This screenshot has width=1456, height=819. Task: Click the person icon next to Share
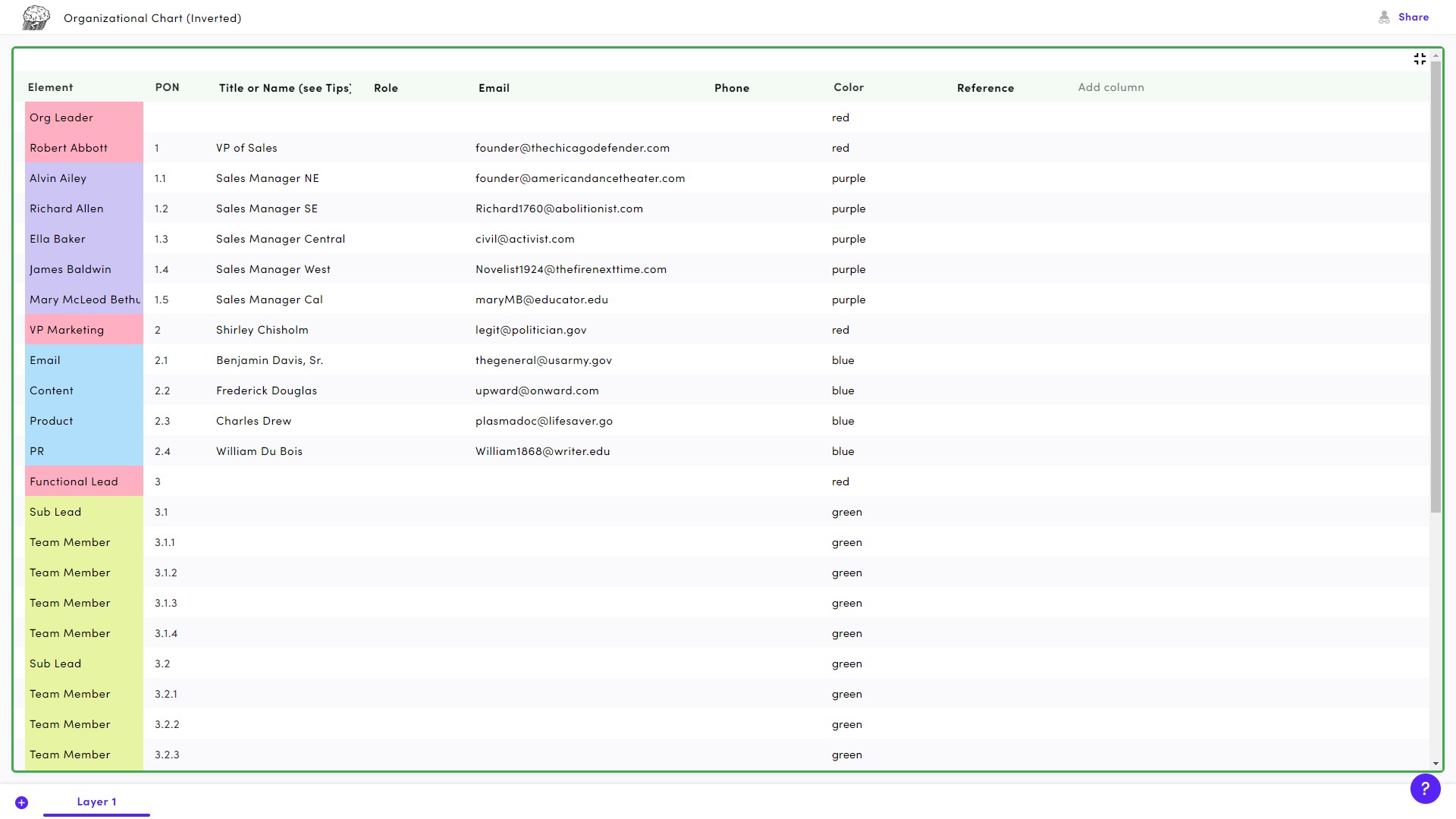pos(1385,17)
